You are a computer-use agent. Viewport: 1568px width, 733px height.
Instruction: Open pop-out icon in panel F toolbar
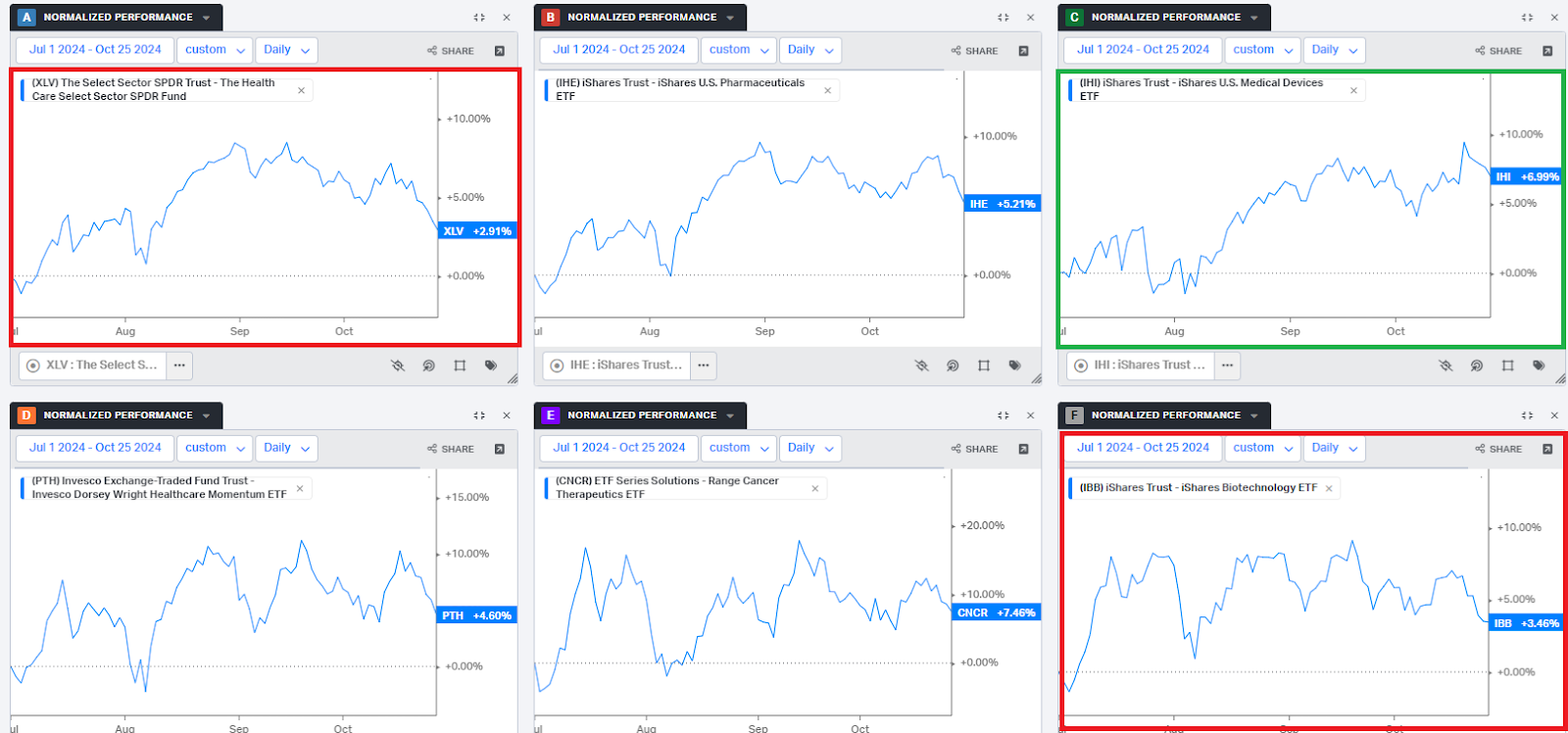[1547, 449]
